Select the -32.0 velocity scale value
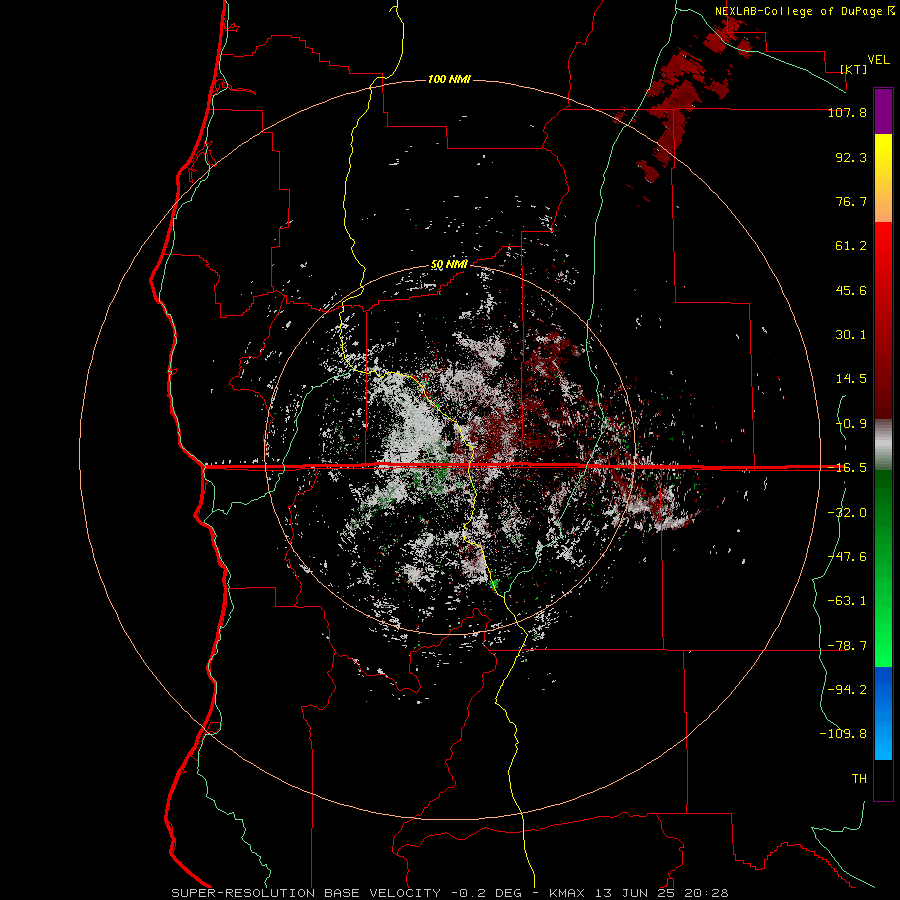 pos(847,513)
